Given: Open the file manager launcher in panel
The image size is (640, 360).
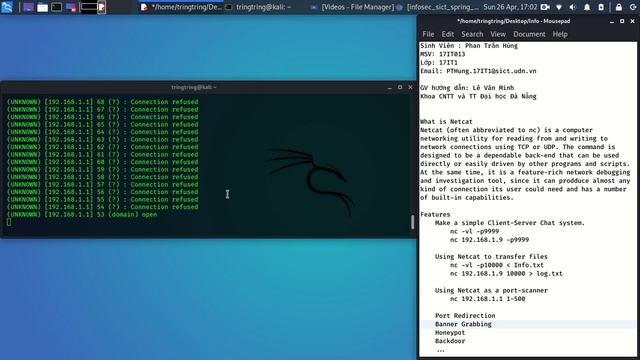Looking at the screenshot, I should point(42,7).
